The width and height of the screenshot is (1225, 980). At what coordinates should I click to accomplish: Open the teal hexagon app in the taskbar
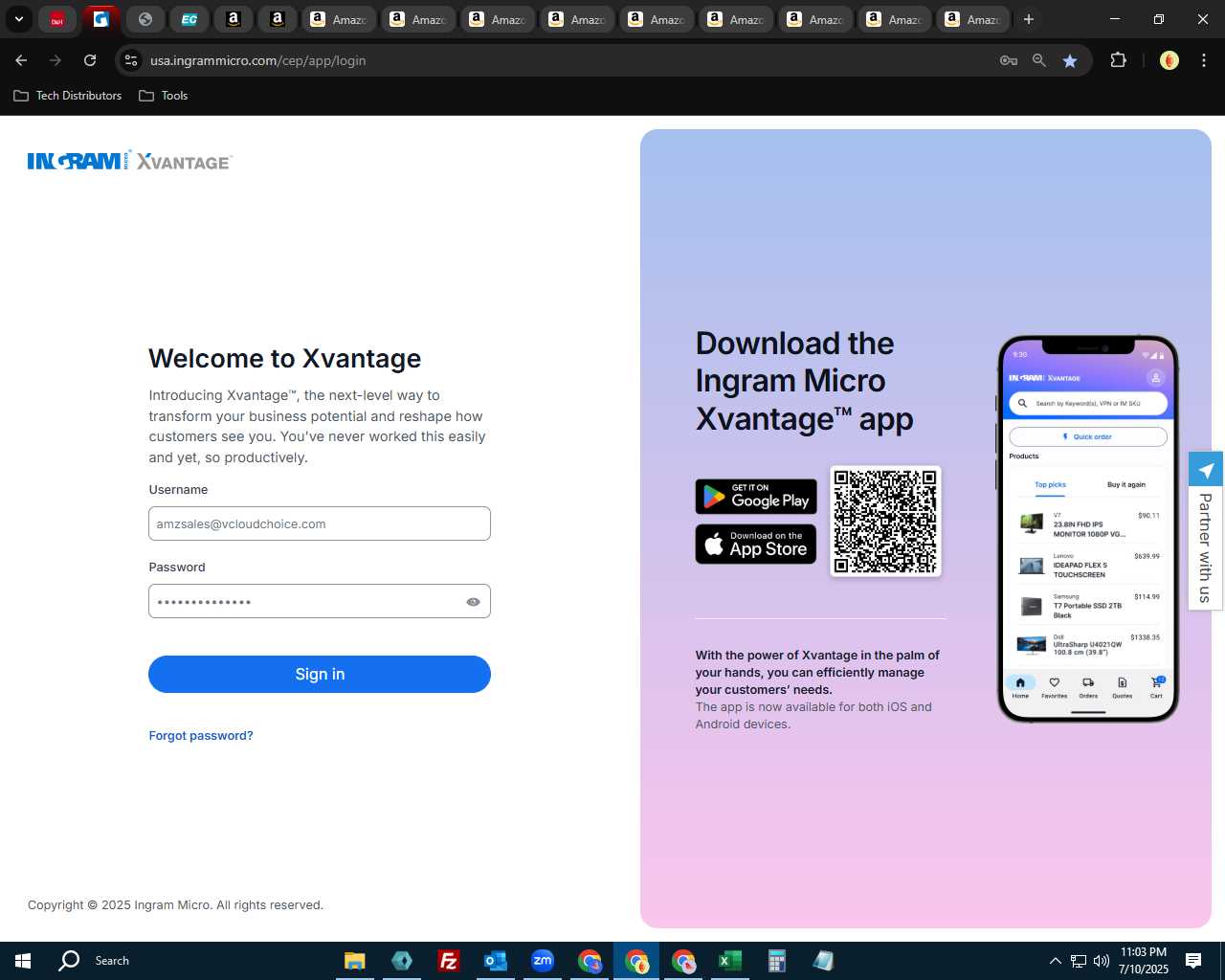click(402, 961)
